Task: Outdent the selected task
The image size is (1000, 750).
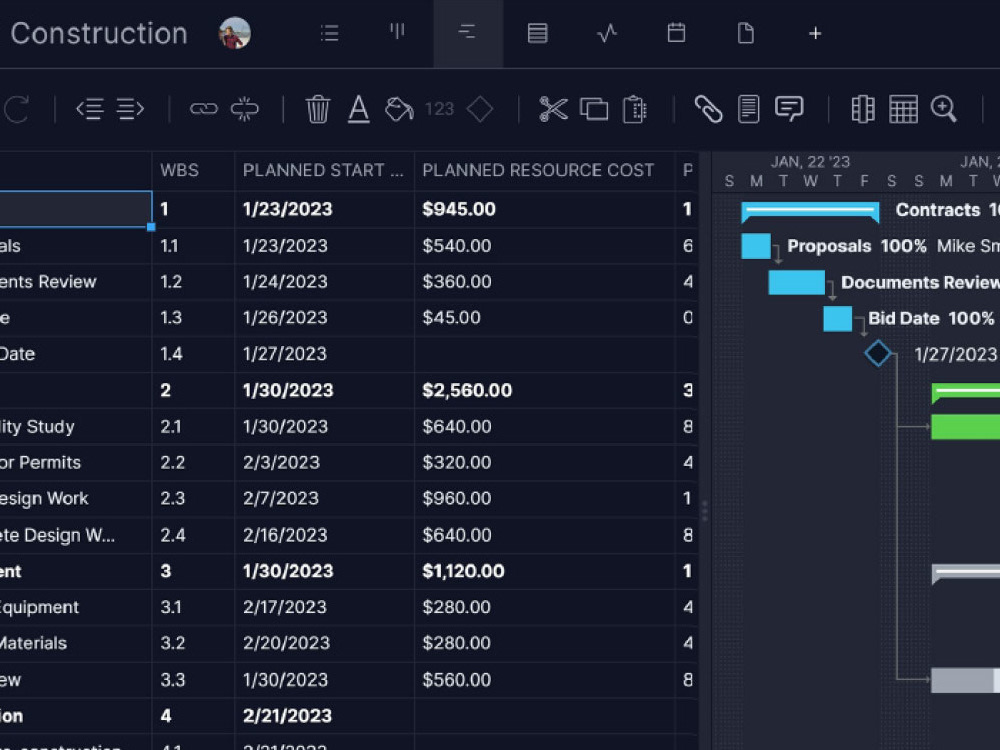Action: [90, 109]
